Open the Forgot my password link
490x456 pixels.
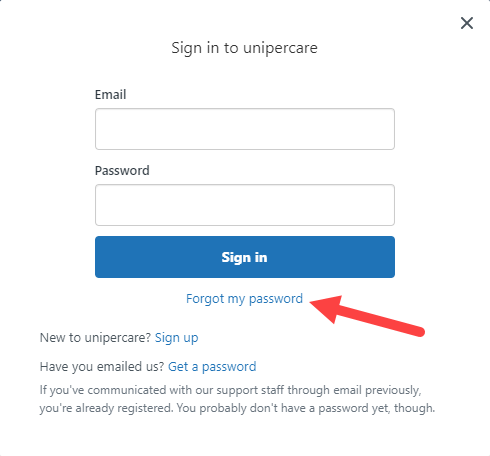(244, 299)
